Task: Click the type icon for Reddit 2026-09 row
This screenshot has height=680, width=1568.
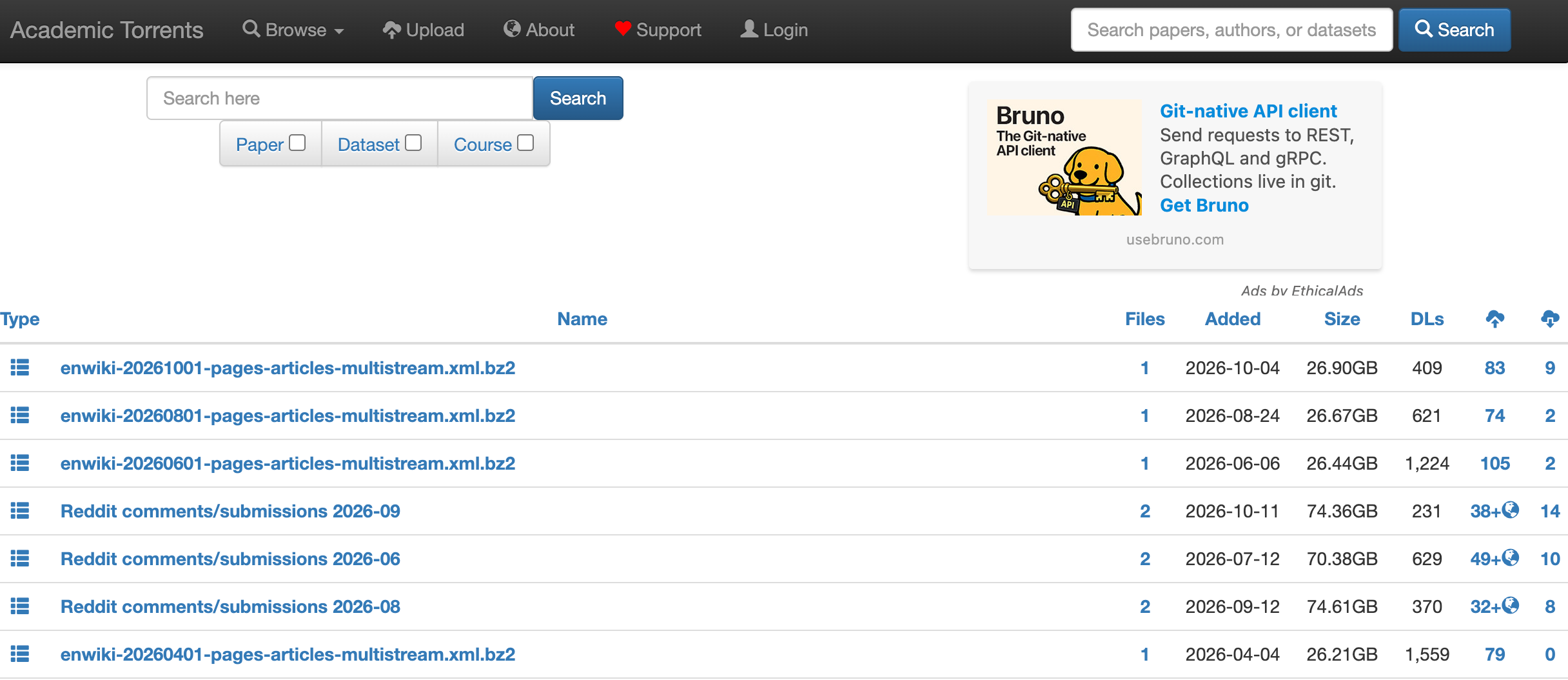Action: tap(20, 511)
